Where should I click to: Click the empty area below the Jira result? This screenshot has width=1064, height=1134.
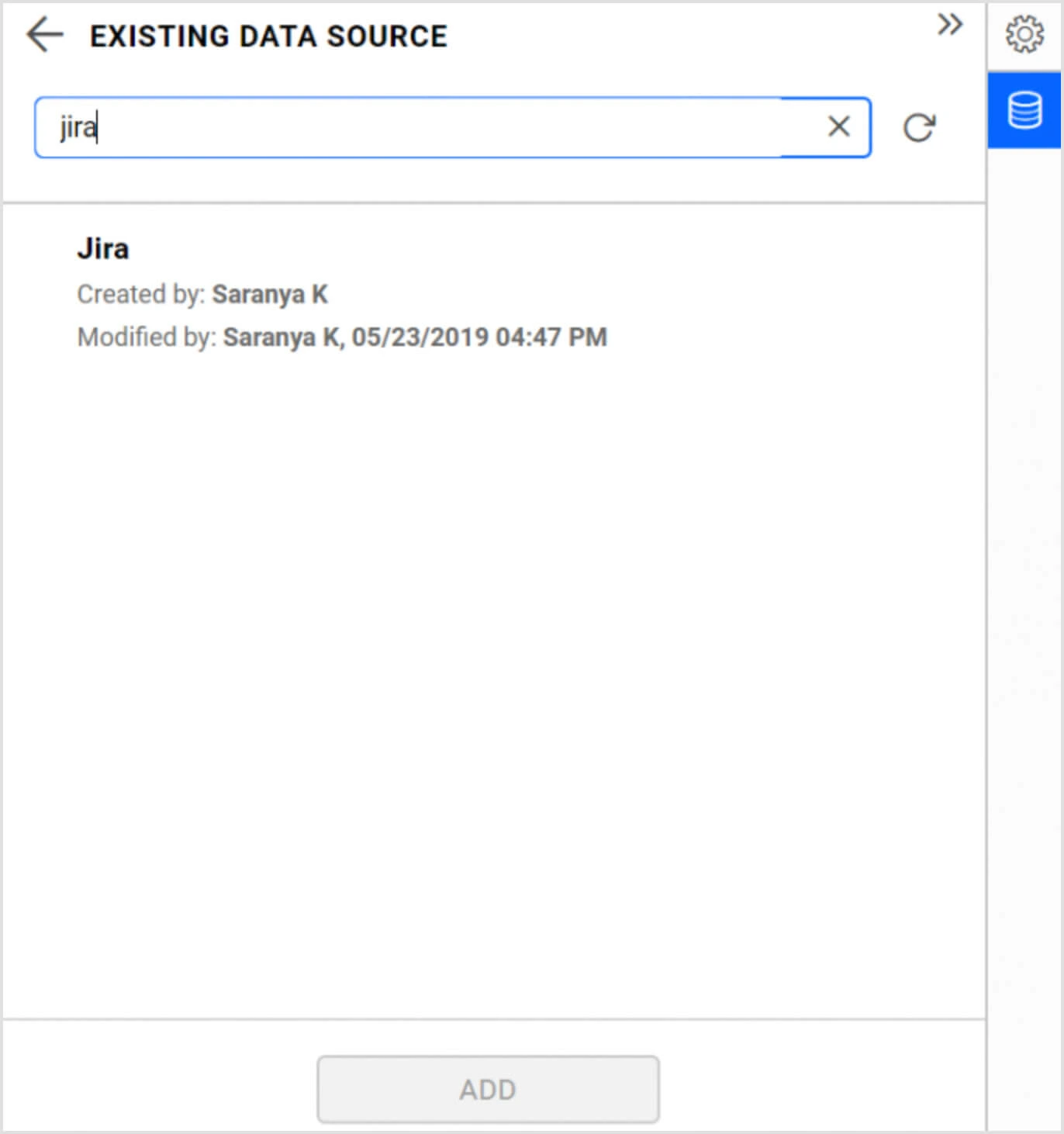pos(493,659)
